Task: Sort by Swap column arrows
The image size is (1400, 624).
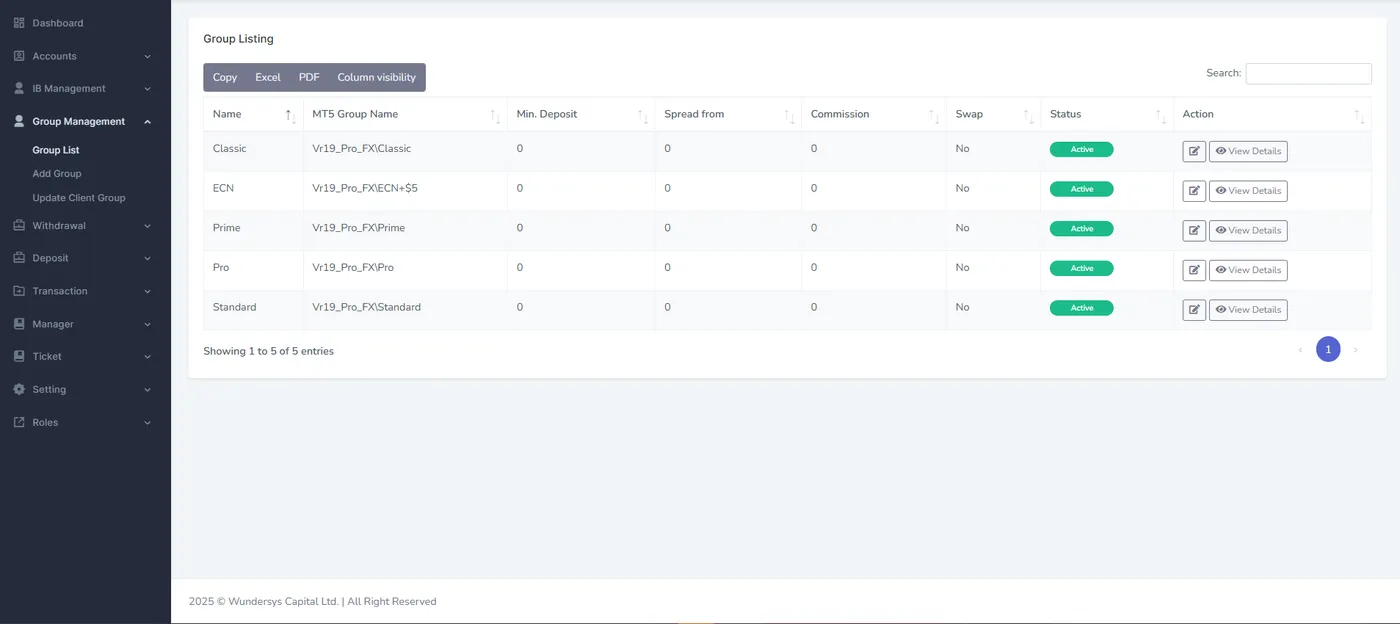Action: 1028,116
